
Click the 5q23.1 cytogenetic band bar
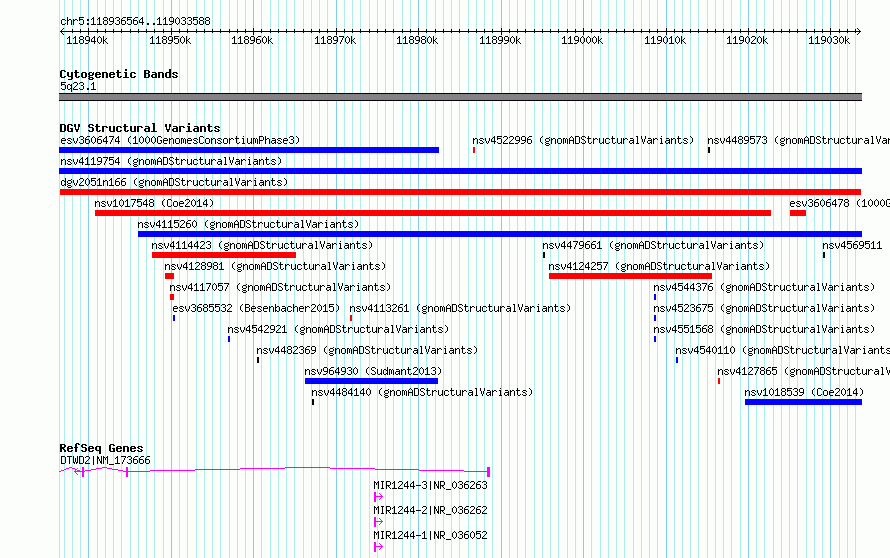(x=460, y=97)
